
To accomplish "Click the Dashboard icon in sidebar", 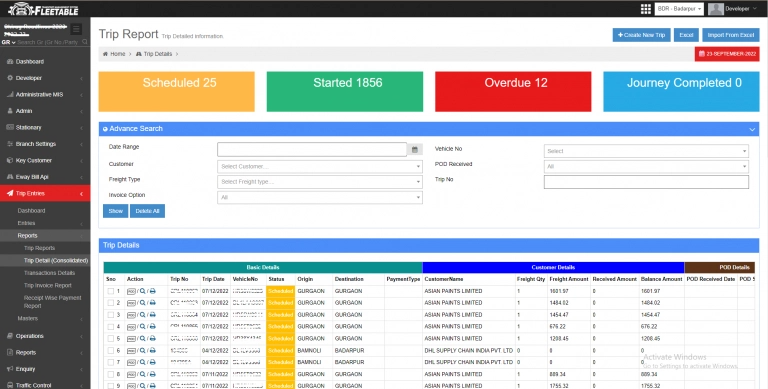I will (x=10, y=62).
